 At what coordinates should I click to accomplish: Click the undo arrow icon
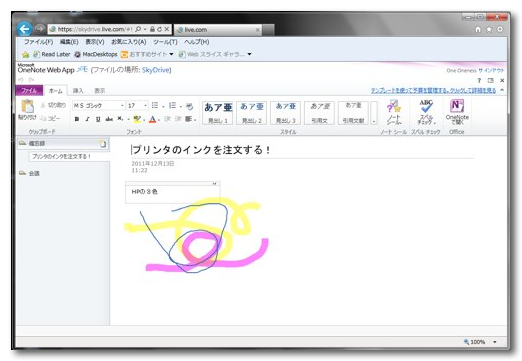tap(21, 80)
